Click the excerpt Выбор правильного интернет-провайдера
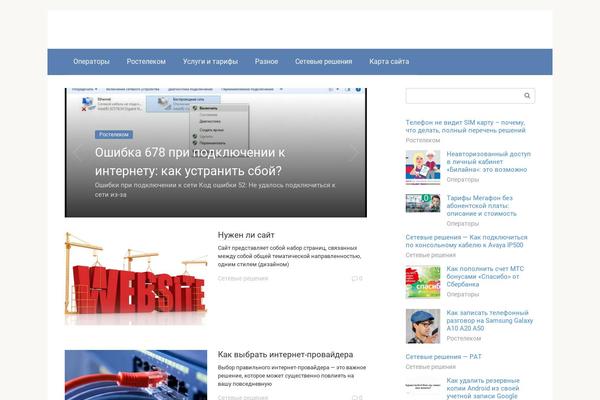 (292, 376)
